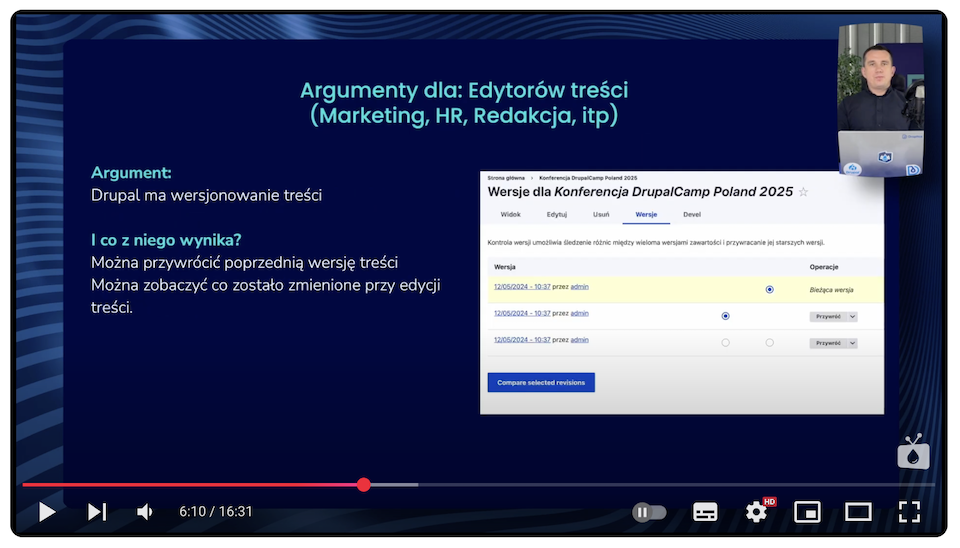Click Przywróć button in the second row
This screenshot has width=960, height=548.
pos(828,317)
